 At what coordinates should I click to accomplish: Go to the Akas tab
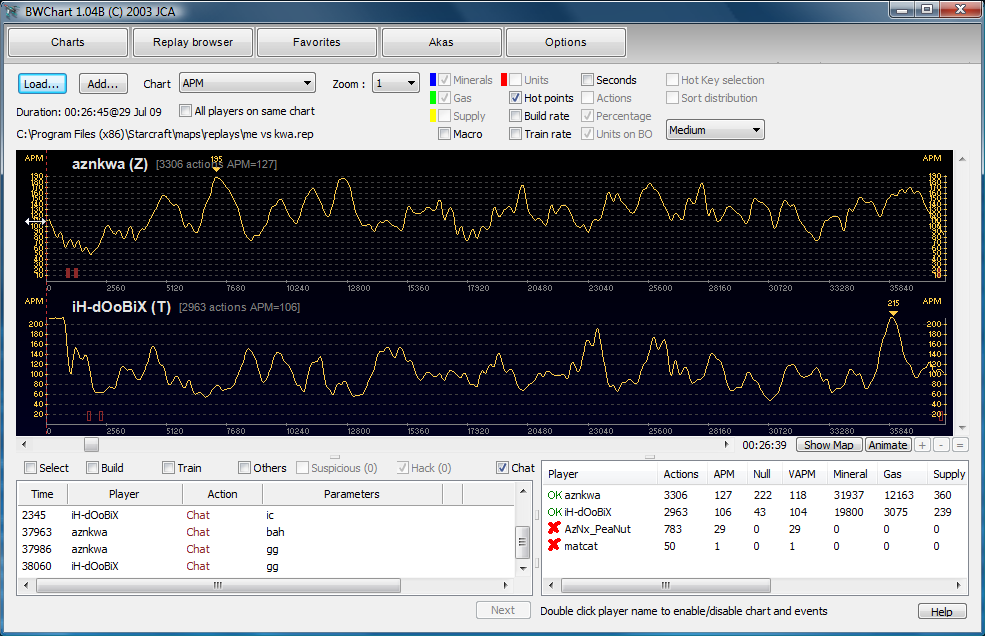pyautogui.click(x=441, y=42)
